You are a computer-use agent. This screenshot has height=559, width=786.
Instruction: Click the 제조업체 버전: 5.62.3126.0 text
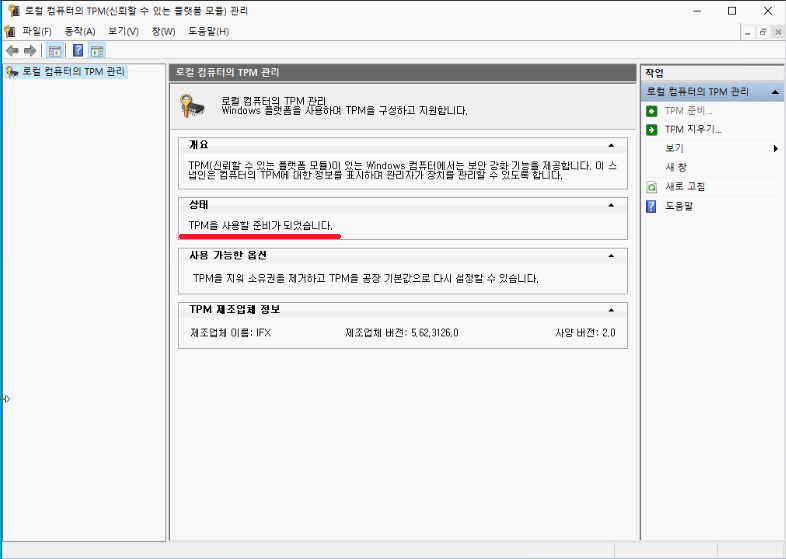402,332
